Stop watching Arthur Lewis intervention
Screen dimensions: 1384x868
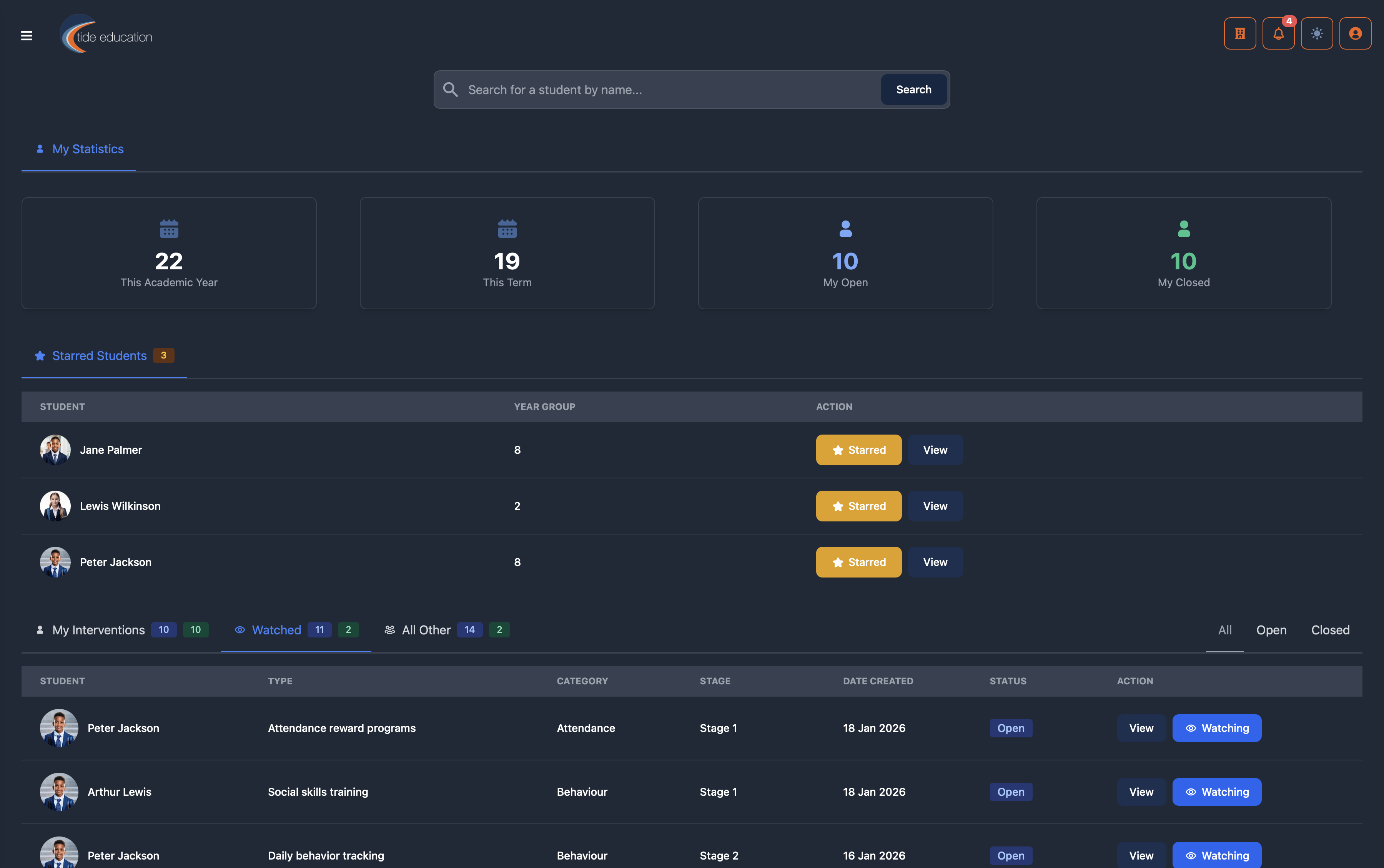point(1216,792)
